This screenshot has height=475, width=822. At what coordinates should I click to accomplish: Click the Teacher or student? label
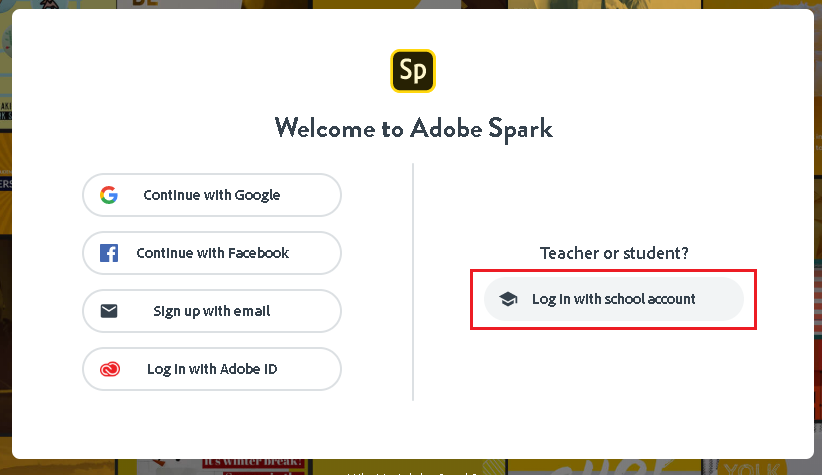click(614, 253)
